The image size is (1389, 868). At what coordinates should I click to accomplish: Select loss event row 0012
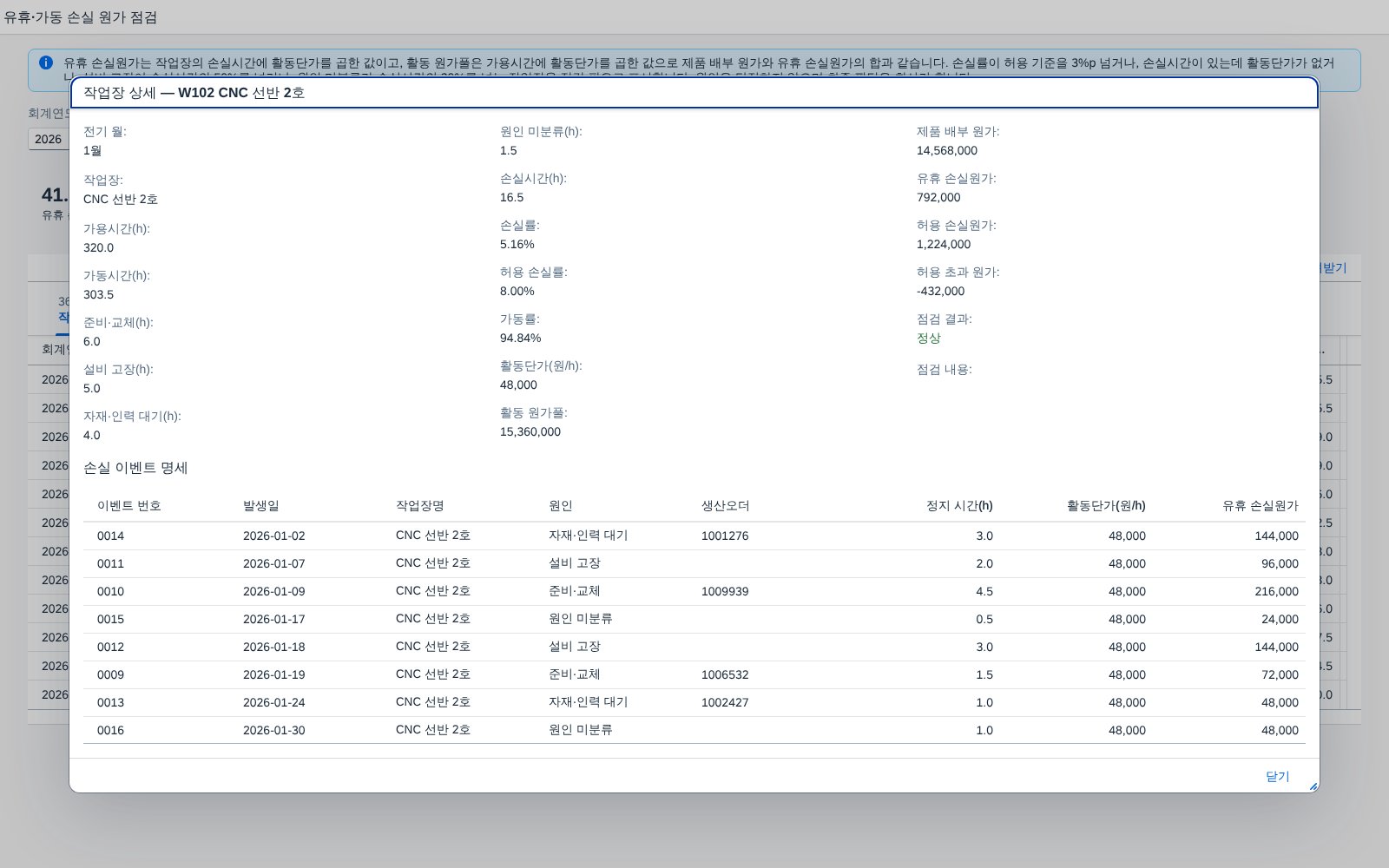(x=694, y=647)
